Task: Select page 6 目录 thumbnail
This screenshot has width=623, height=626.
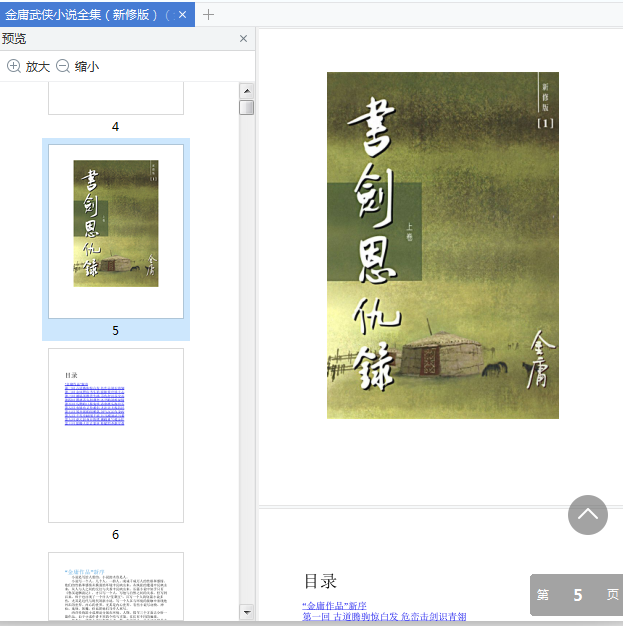Action: click(x=116, y=435)
